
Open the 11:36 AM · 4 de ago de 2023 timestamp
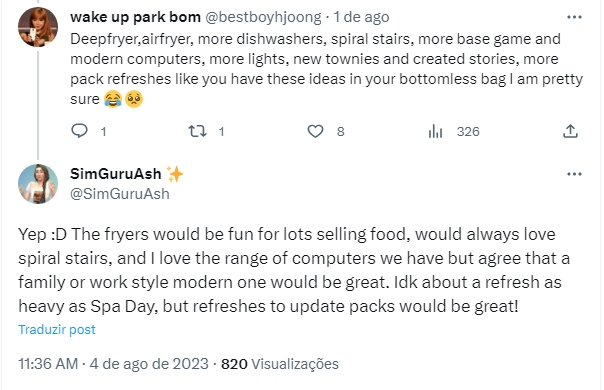coord(113,364)
